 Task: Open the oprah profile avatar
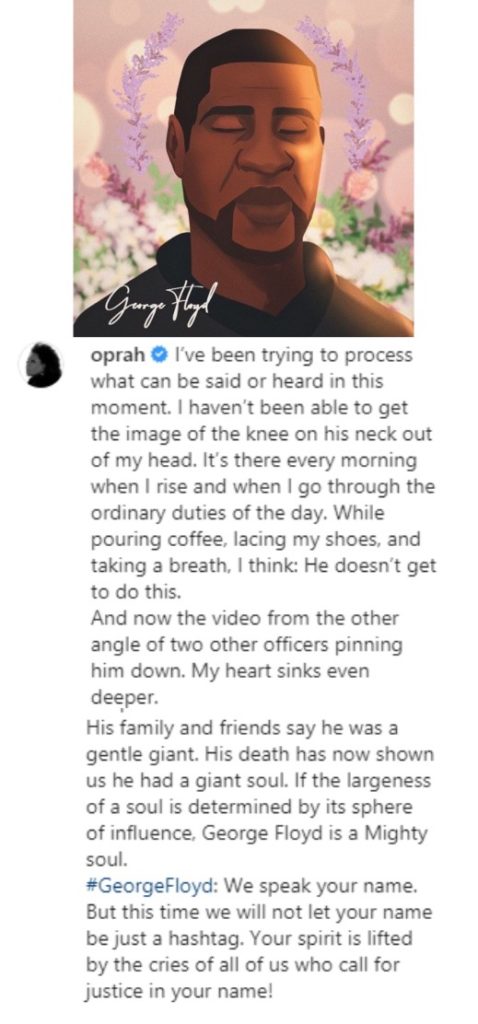tap(40, 364)
